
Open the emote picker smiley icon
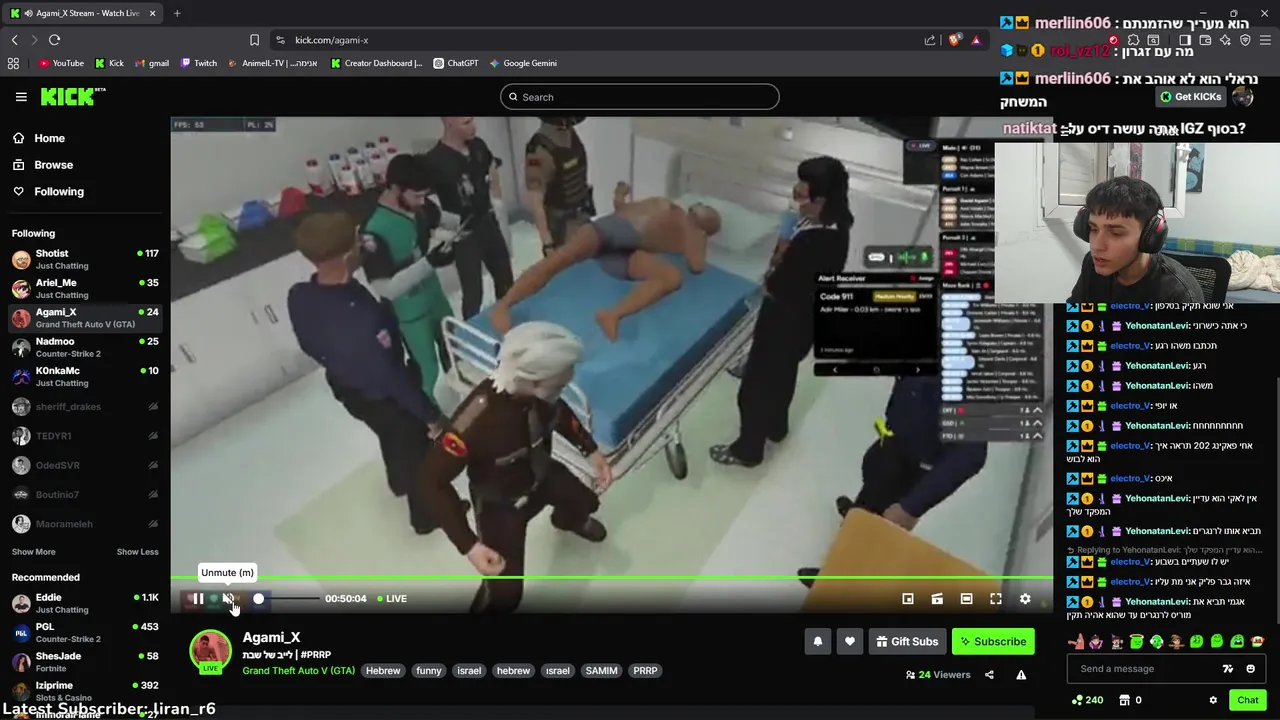(x=1250, y=669)
